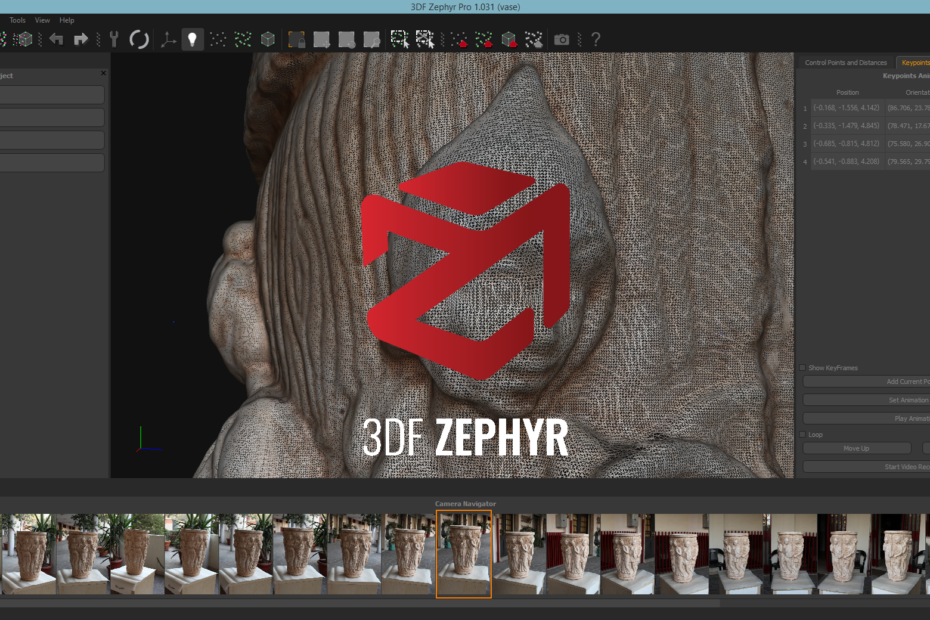930x620 pixels.
Task: Click the gray square with circle icon
Action: click(x=346, y=40)
